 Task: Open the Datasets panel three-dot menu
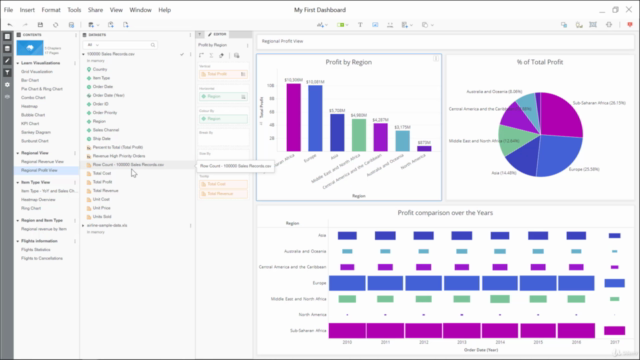[x=190, y=35]
